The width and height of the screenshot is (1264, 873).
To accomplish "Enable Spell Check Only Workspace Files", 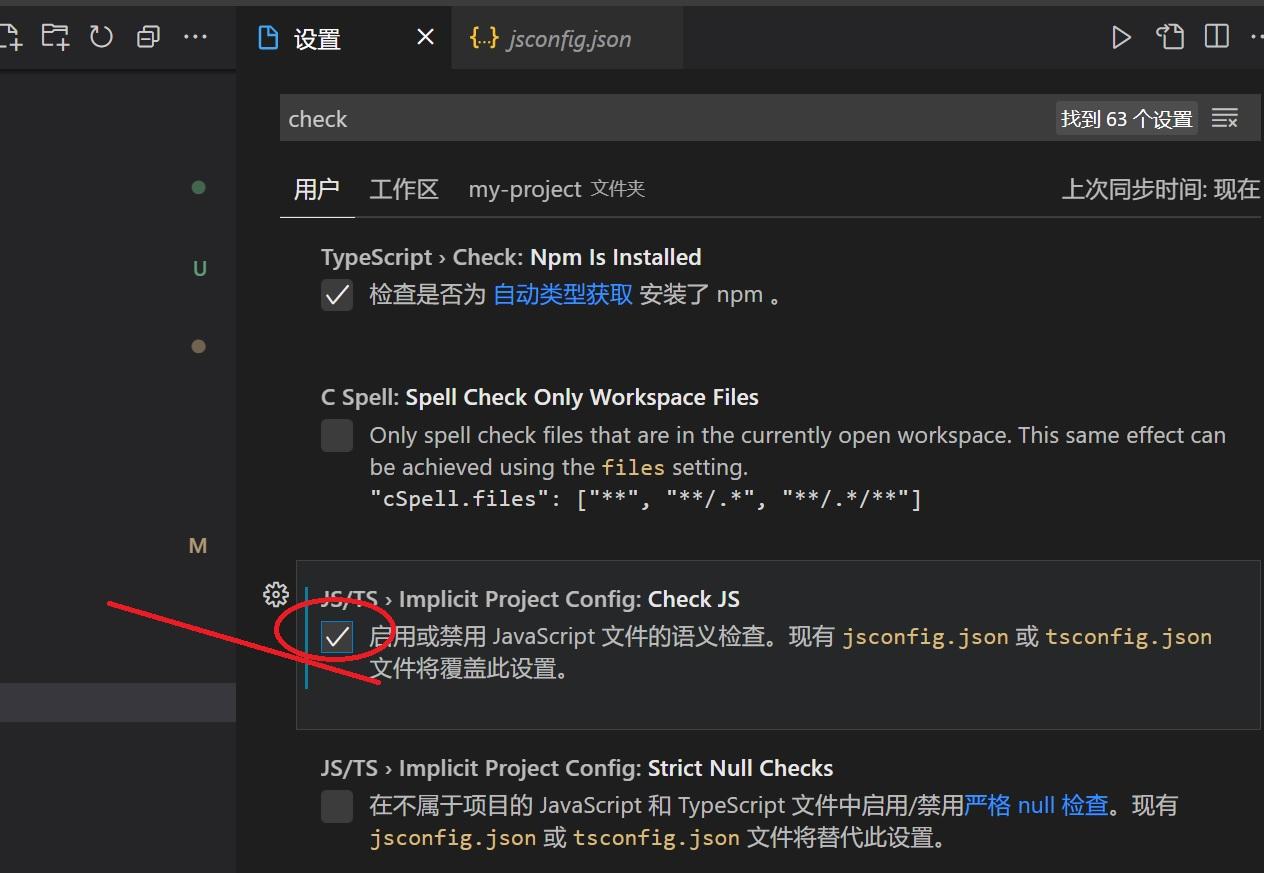I will click(337, 435).
